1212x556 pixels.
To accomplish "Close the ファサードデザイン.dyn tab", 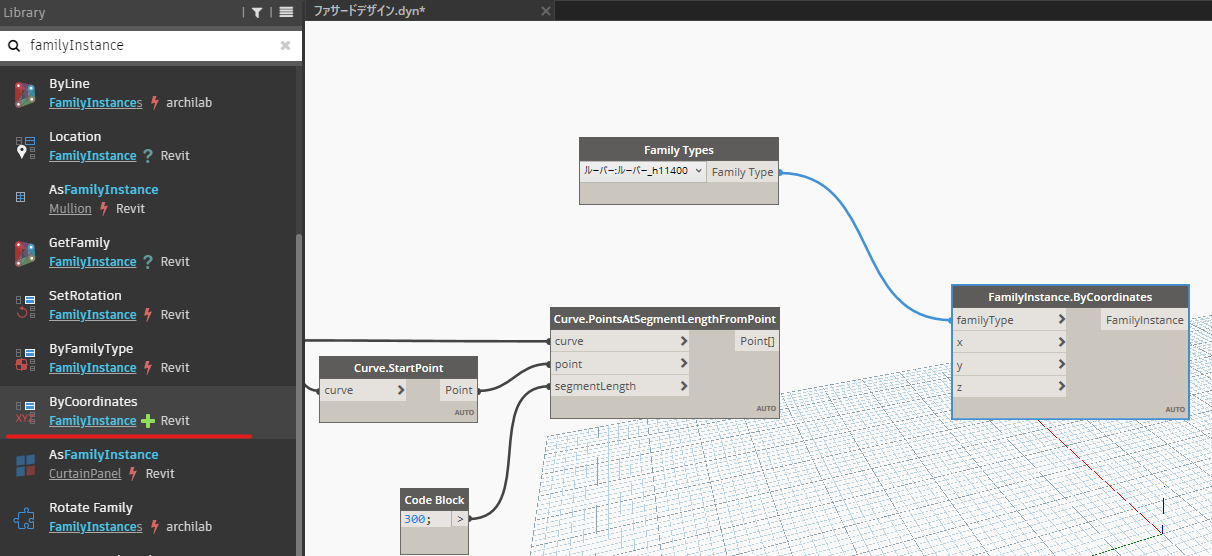I will 545,11.
